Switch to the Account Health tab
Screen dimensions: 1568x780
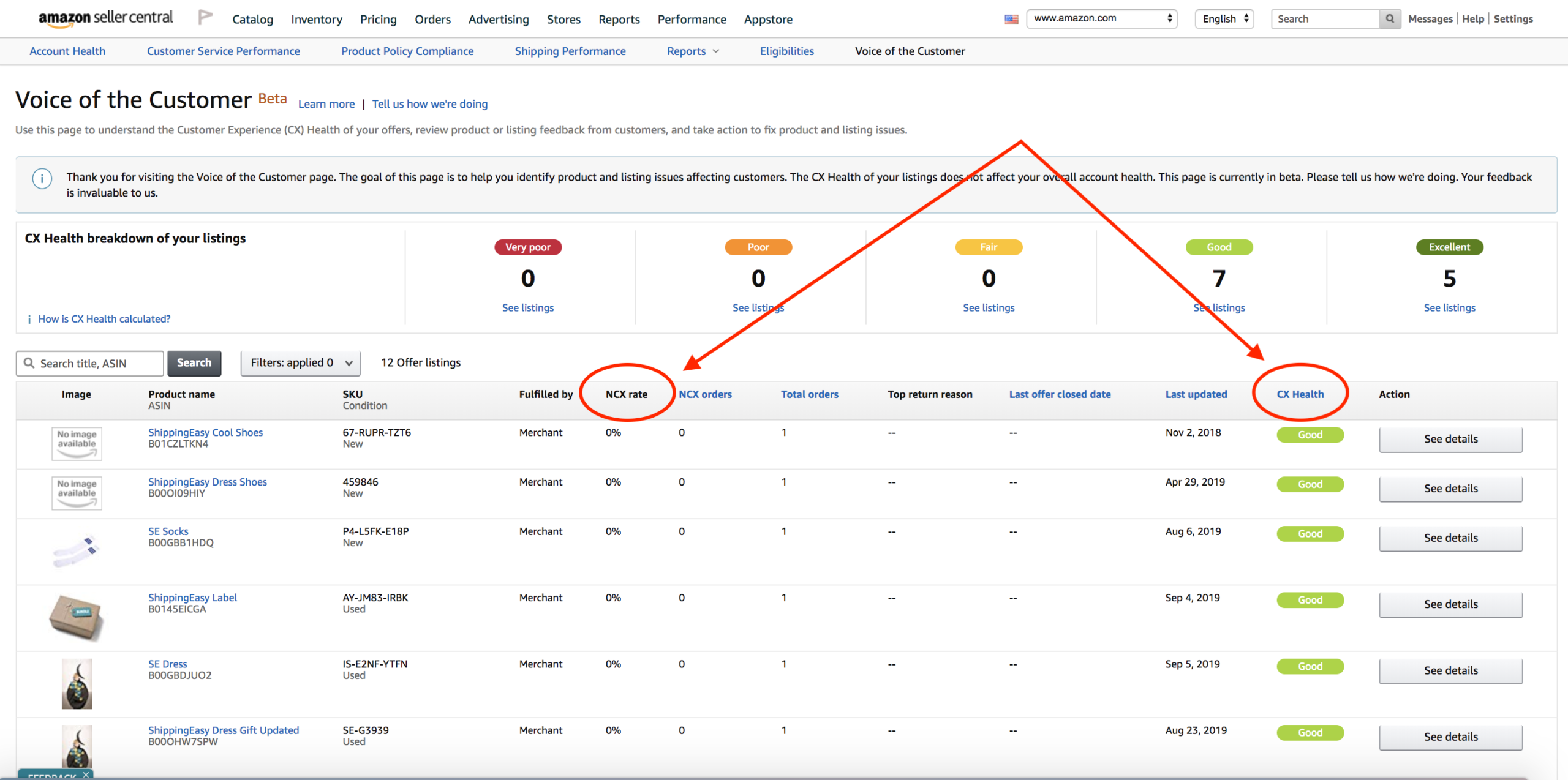pos(67,51)
